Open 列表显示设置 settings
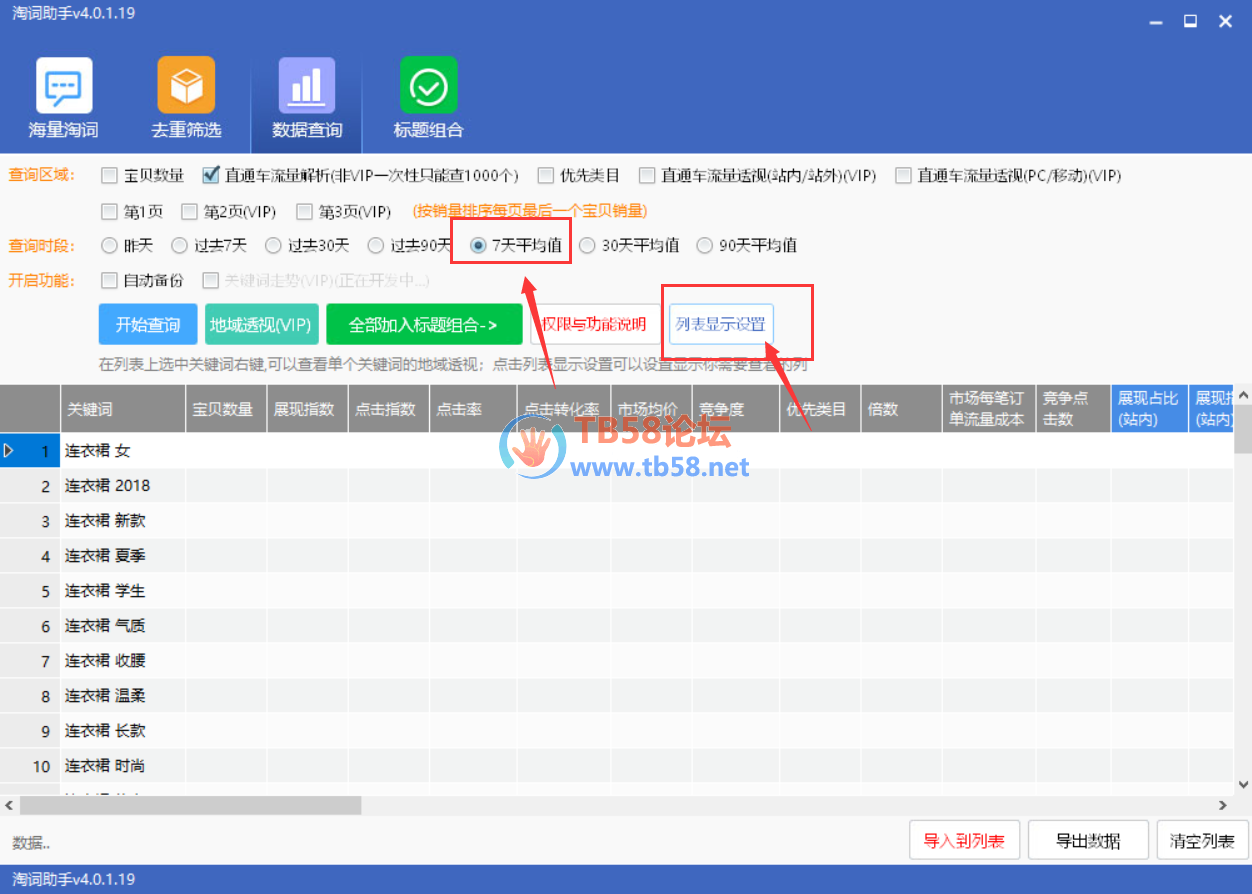Screen dimensions: 1252x894 720,325
